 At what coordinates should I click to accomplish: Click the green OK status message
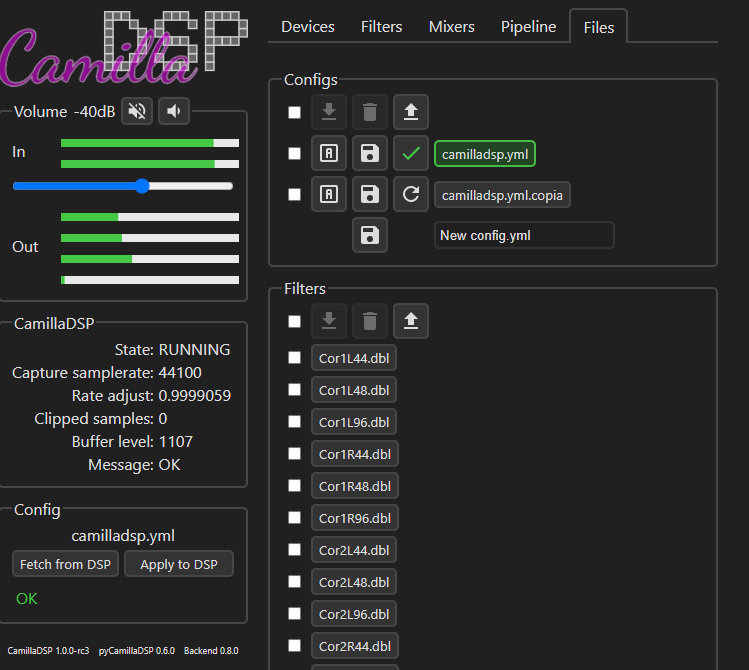(26, 598)
